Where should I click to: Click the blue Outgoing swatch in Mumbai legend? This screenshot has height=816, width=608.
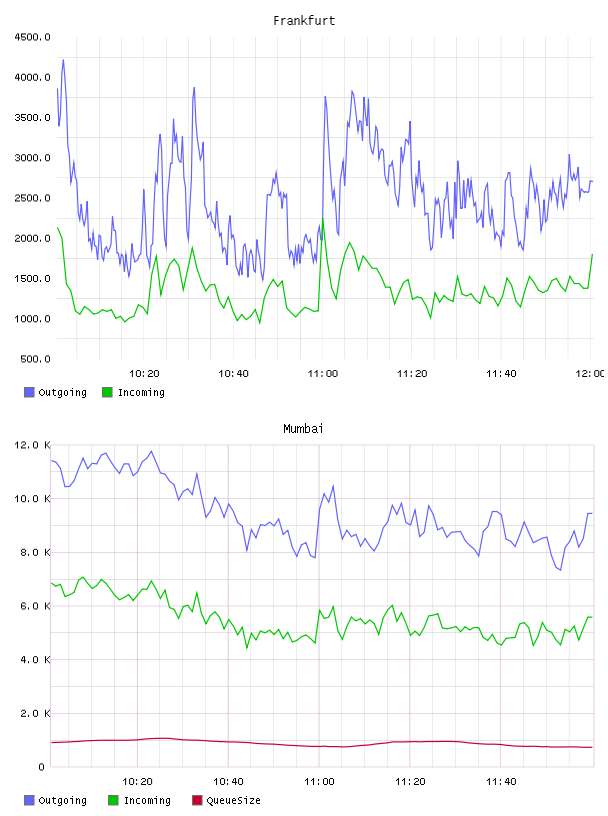(29, 800)
